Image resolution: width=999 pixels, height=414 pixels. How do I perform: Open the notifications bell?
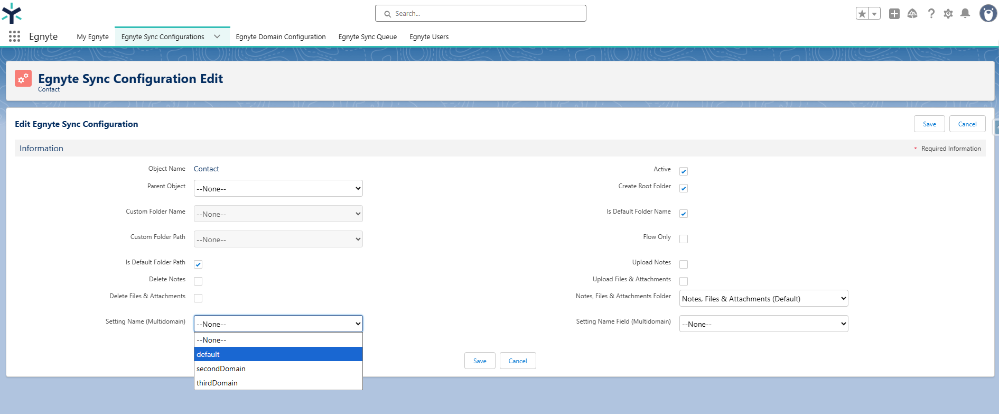click(965, 13)
